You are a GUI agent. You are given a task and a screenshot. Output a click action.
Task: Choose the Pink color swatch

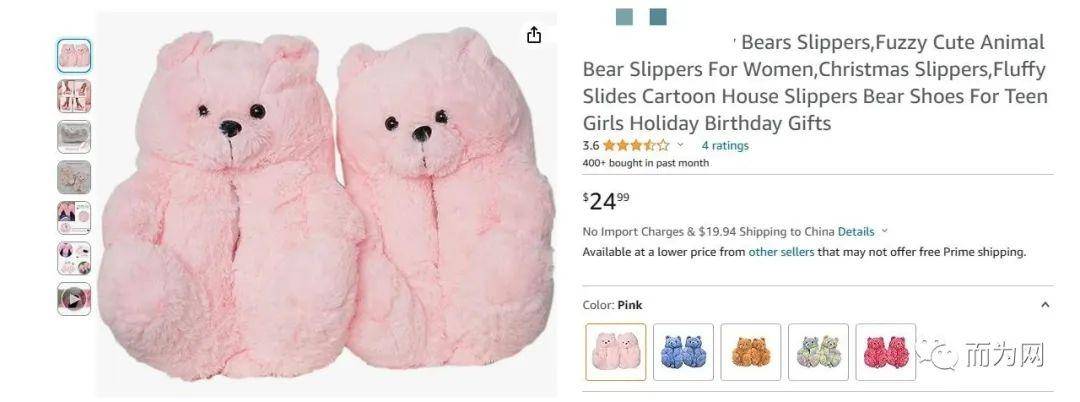point(616,352)
